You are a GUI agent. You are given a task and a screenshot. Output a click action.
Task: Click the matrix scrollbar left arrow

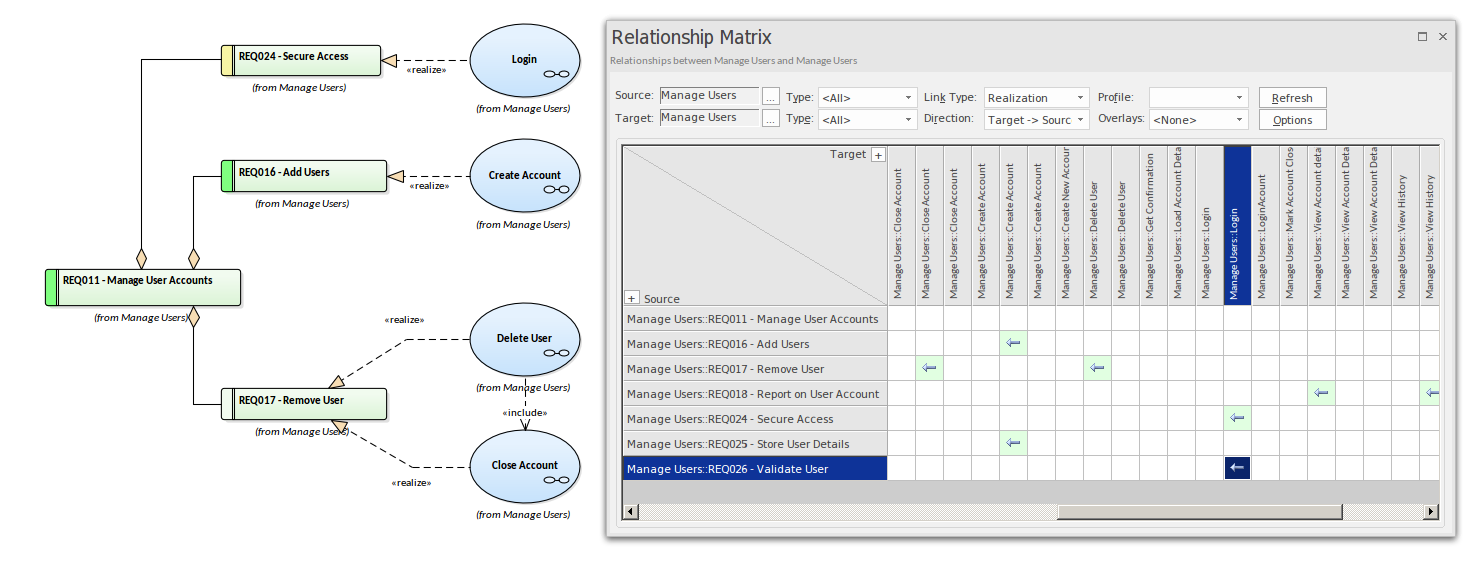pyautogui.click(x=631, y=511)
